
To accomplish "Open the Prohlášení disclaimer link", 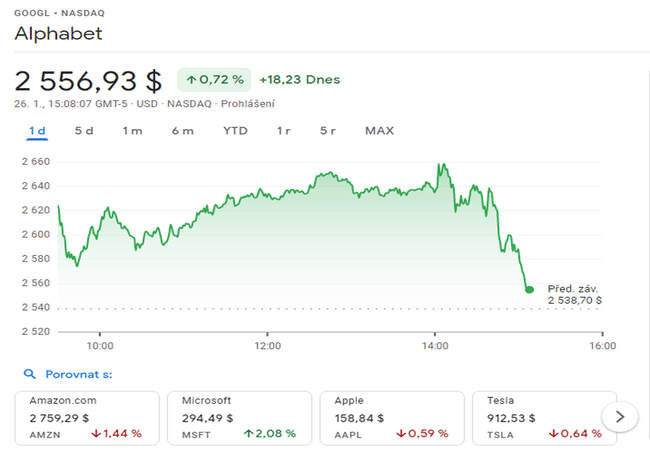I will point(249,104).
